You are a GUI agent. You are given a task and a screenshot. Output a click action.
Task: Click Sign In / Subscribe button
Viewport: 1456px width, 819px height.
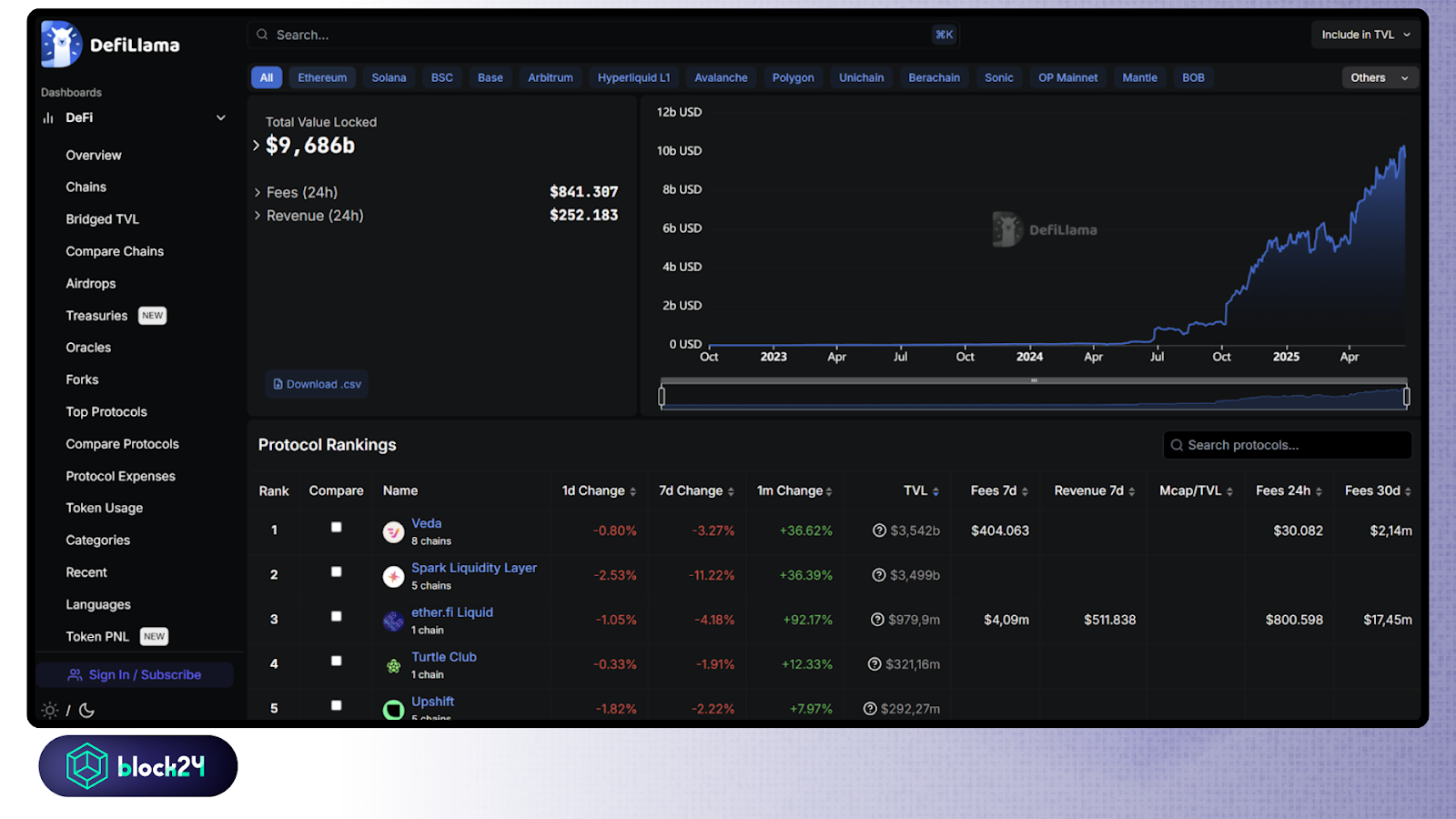click(x=135, y=674)
